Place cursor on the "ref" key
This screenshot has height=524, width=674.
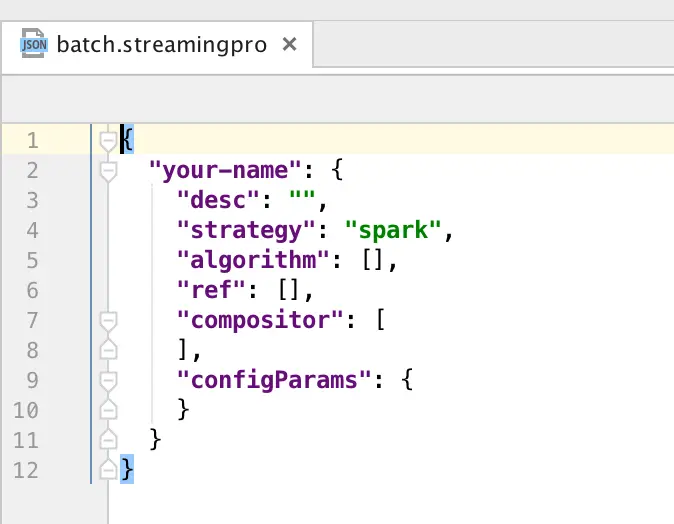pos(211,290)
